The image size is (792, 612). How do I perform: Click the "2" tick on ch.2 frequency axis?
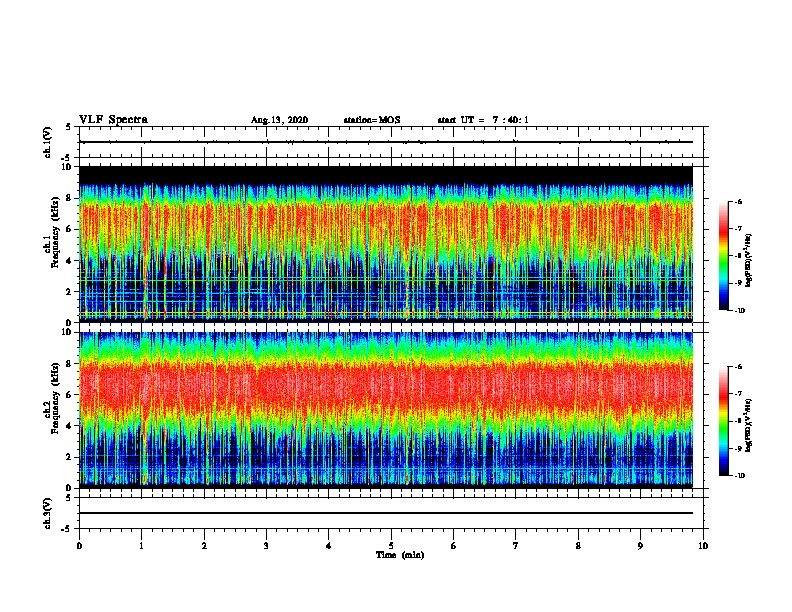point(69,457)
